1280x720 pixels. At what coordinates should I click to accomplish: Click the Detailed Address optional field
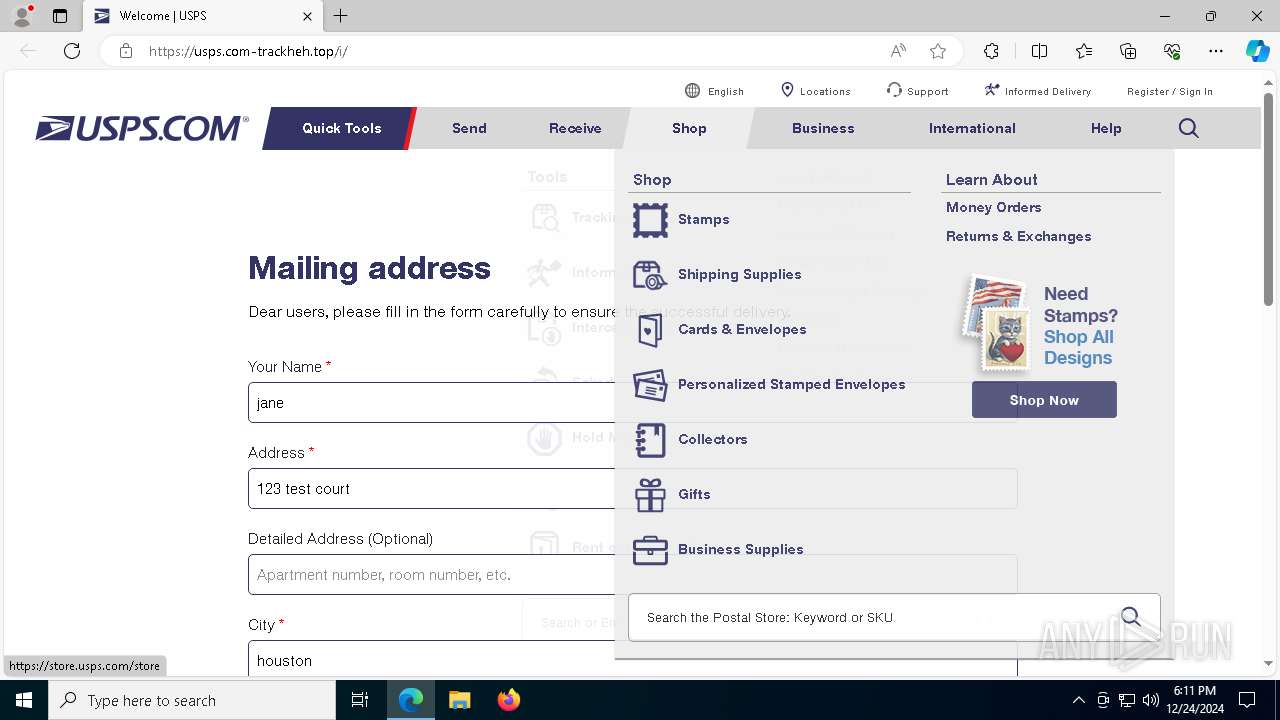632,575
